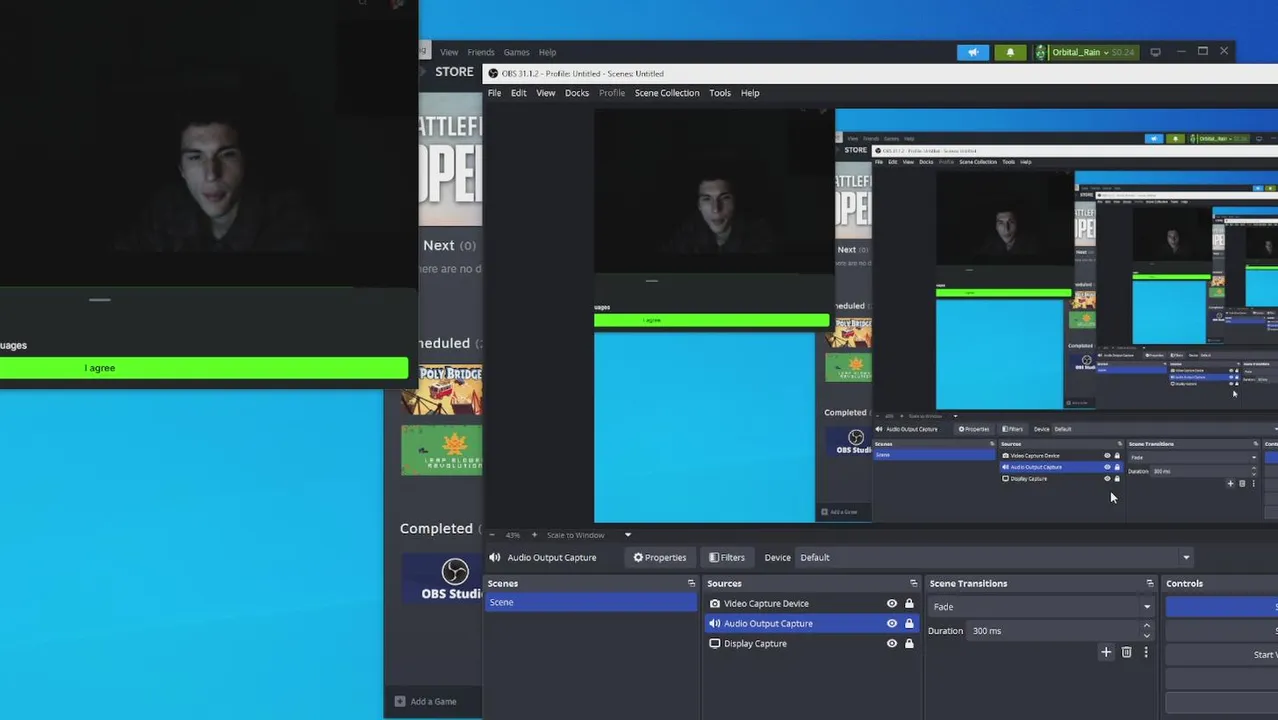
Task: Open Filters for Audio Output Capture
Action: tap(727, 558)
